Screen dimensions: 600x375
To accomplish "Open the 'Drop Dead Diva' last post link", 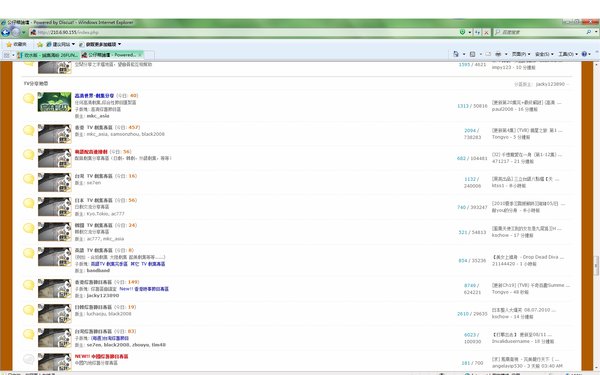I will tap(528, 257).
